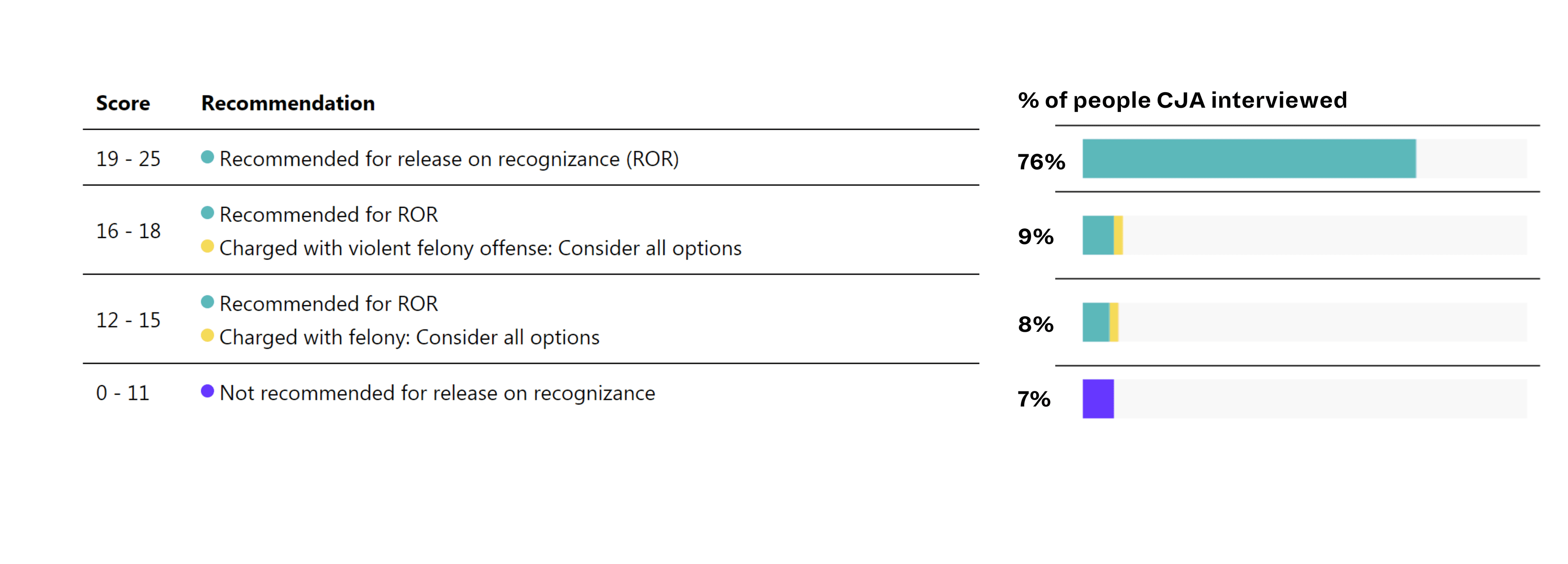Select the '0 - 11' score range
The height and width of the screenshot is (564, 1568).
tap(122, 393)
